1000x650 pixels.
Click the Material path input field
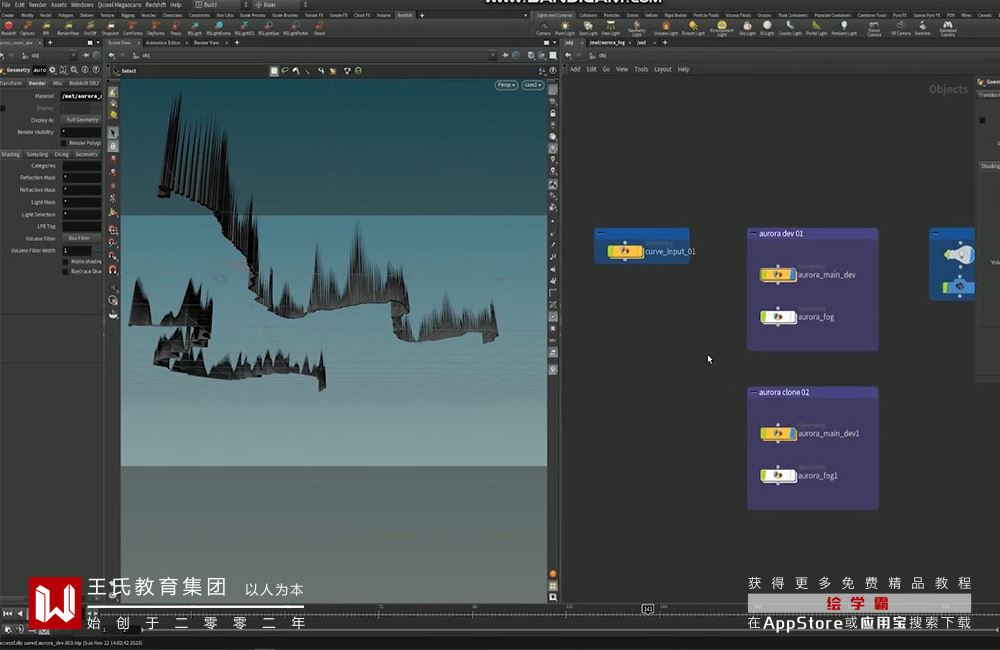pos(81,96)
